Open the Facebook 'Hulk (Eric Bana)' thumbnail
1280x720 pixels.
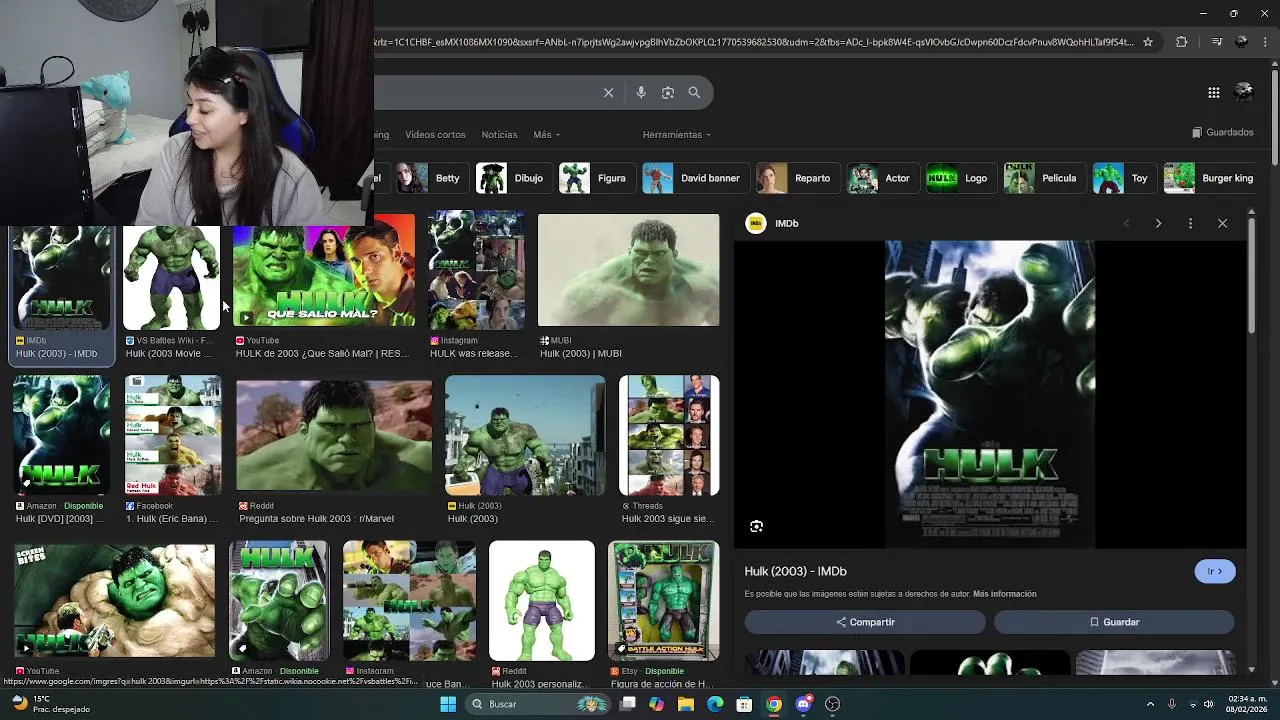[x=173, y=436]
